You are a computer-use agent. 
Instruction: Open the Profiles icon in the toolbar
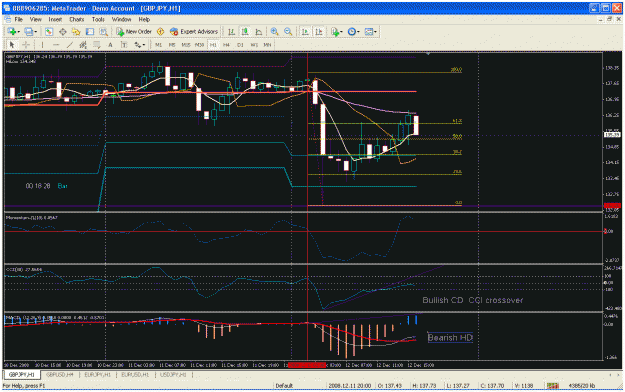(x=28, y=32)
